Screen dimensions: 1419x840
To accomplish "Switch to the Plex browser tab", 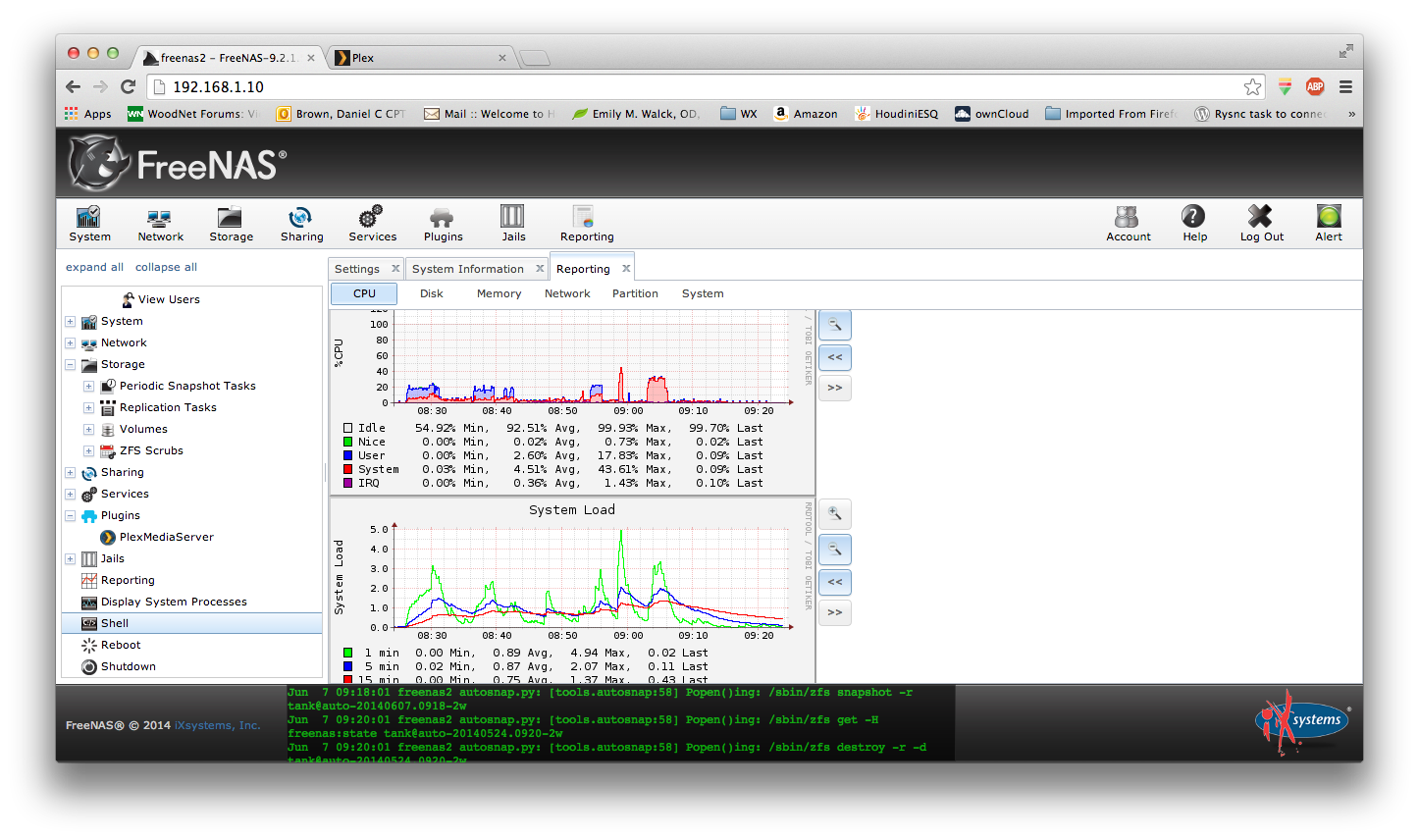I will coord(422,58).
